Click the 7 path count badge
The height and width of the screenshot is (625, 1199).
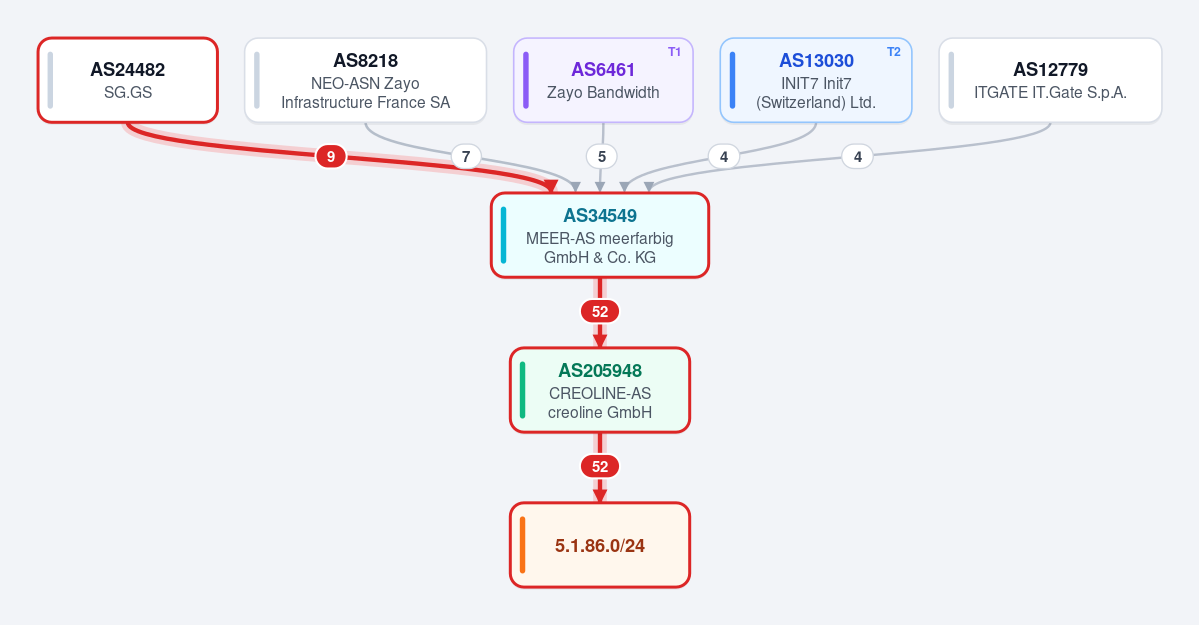(466, 157)
